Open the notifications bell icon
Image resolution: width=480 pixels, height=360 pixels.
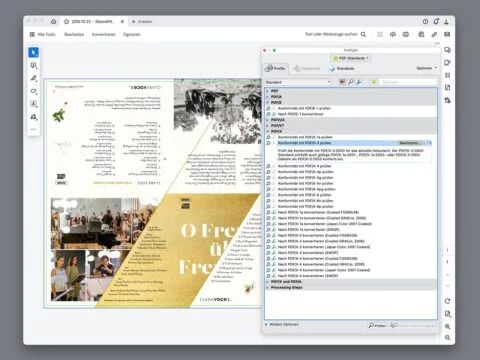coord(436,21)
